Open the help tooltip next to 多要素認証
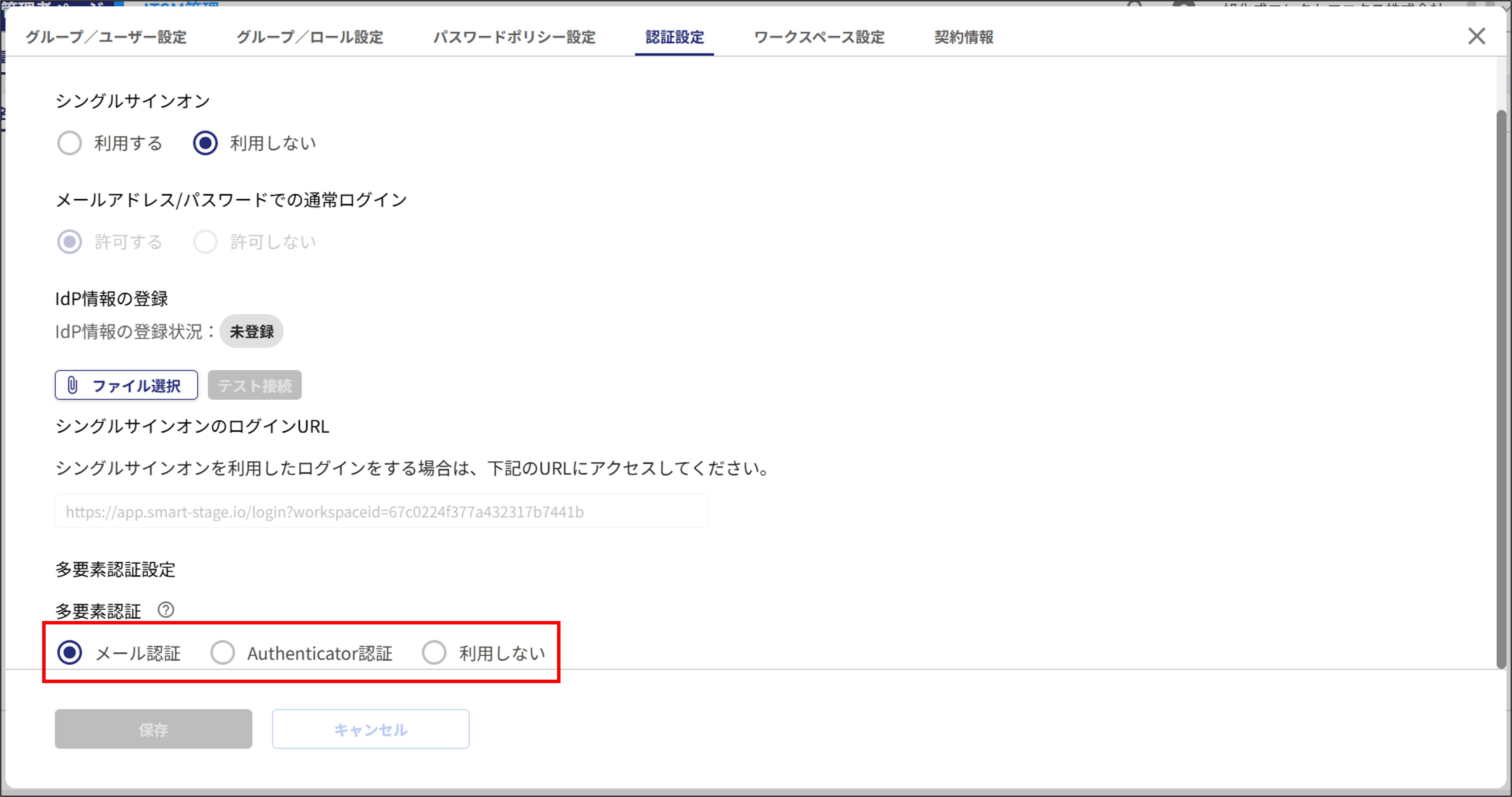1512x797 pixels. pyautogui.click(x=167, y=610)
